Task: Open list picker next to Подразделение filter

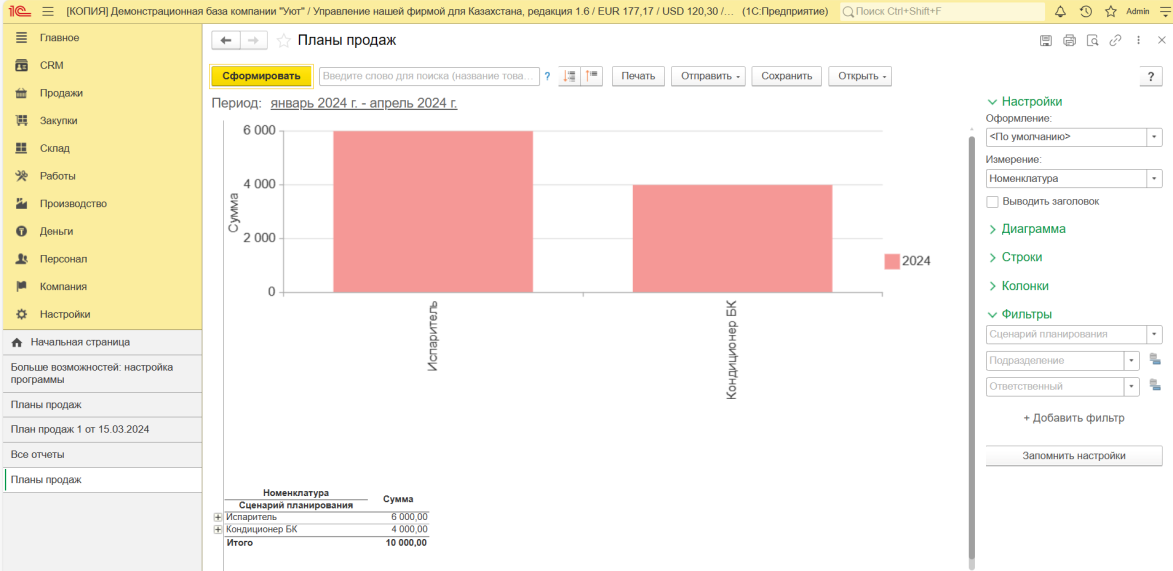Action: coord(1155,360)
